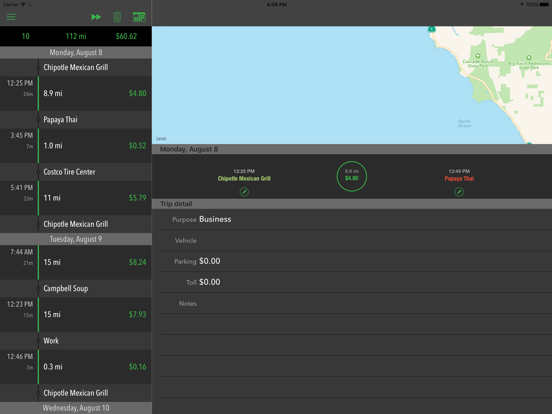Viewport: 552px width, 414px height.
Task: Open the calendar report icon
Action: (x=139, y=17)
